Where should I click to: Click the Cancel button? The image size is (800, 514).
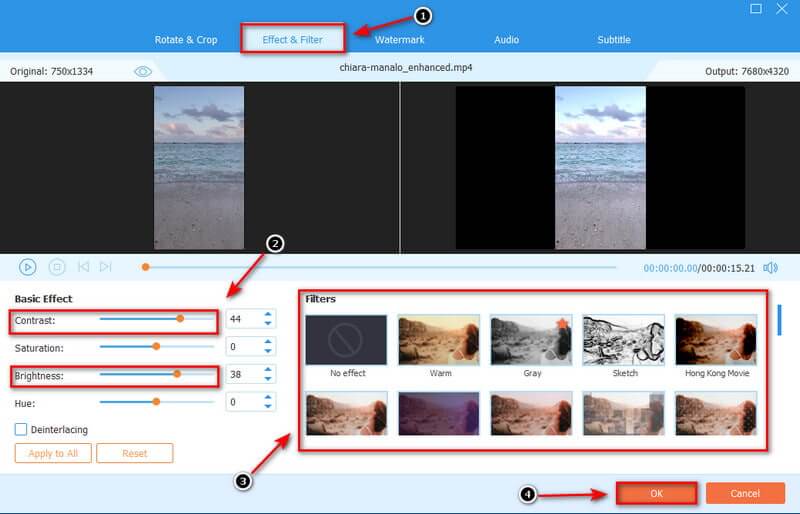(745, 494)
